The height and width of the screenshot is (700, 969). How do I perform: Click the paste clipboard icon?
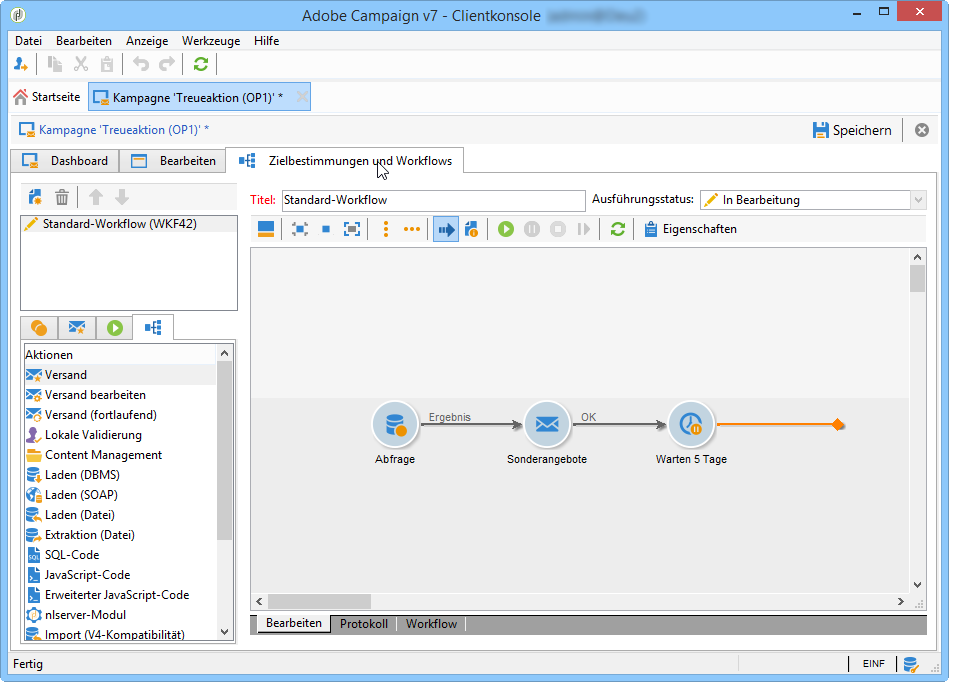pyautogui.click(x=107, y=64)
